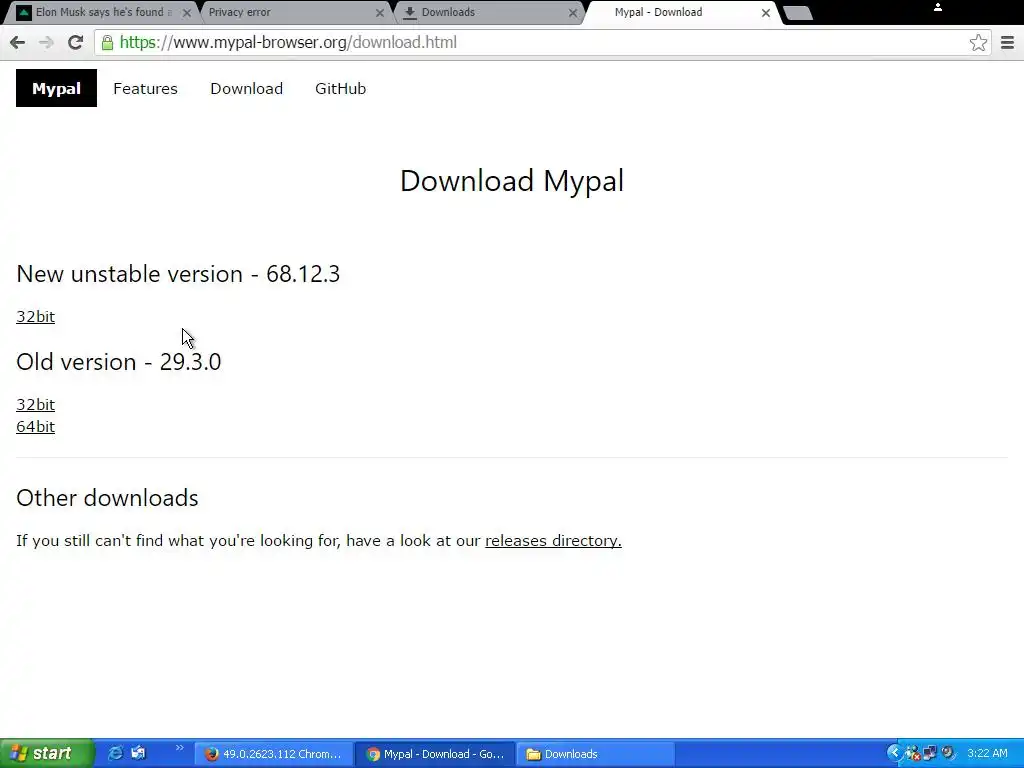
Task: Open the Features nav link
Action: coord(145,88)
